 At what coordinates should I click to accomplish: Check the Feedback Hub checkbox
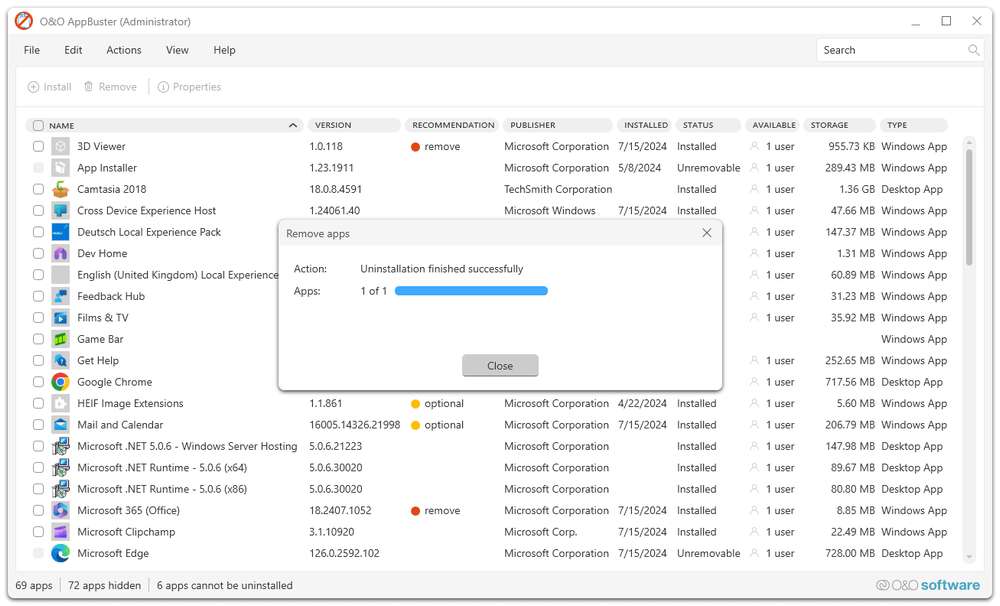click(38, 296)
